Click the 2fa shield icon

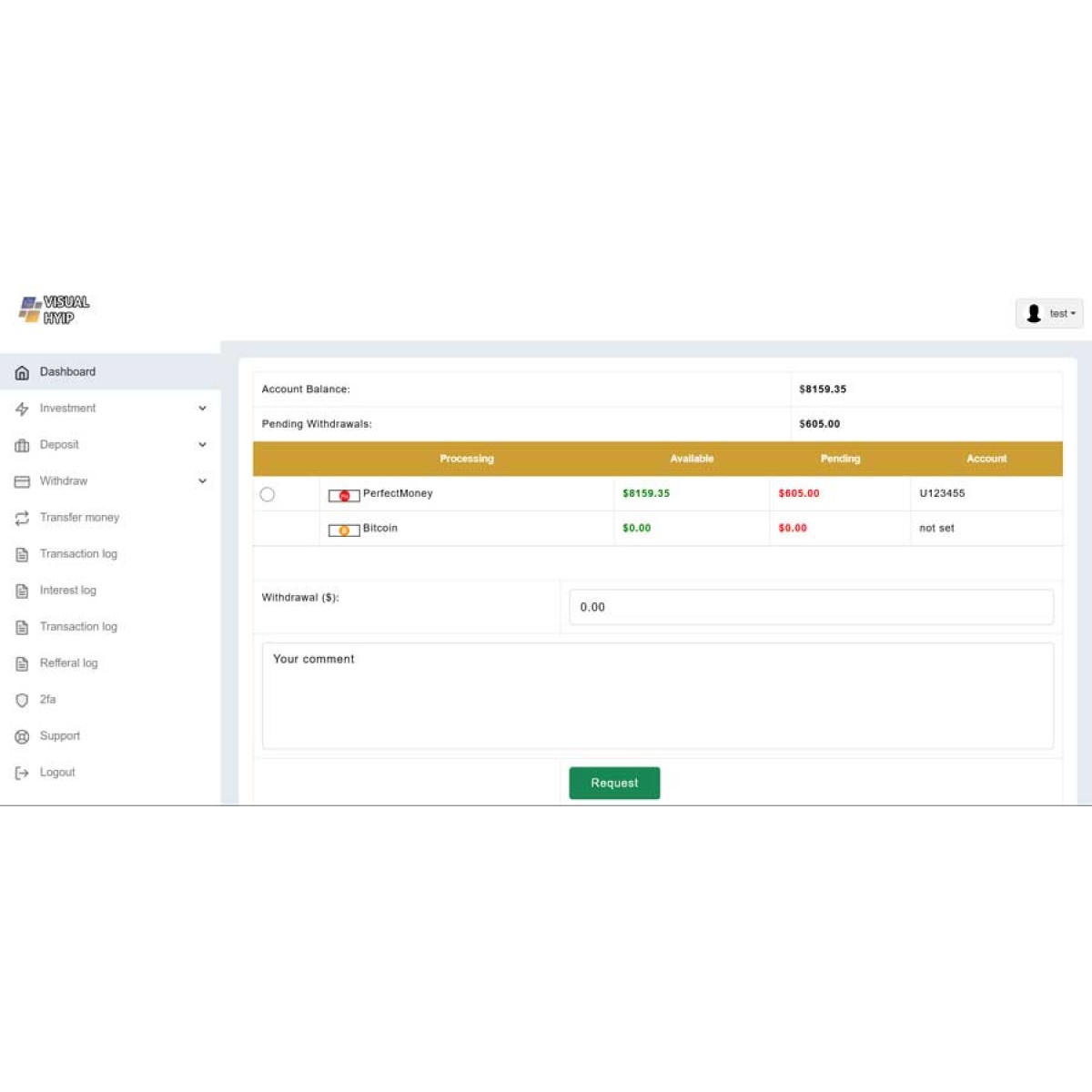coord(22,700)
